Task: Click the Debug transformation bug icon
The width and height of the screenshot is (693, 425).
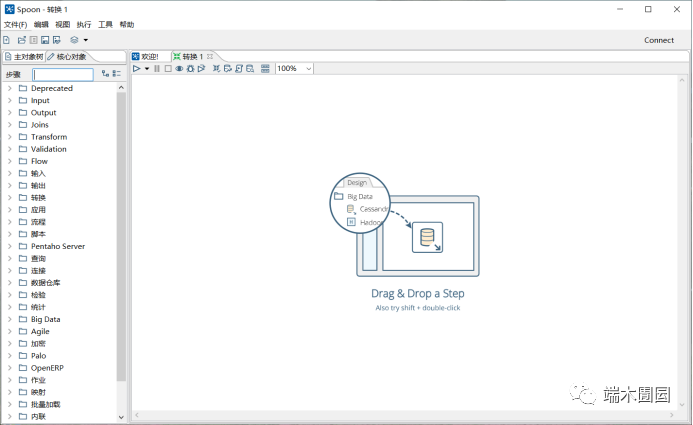Action: 190,69
